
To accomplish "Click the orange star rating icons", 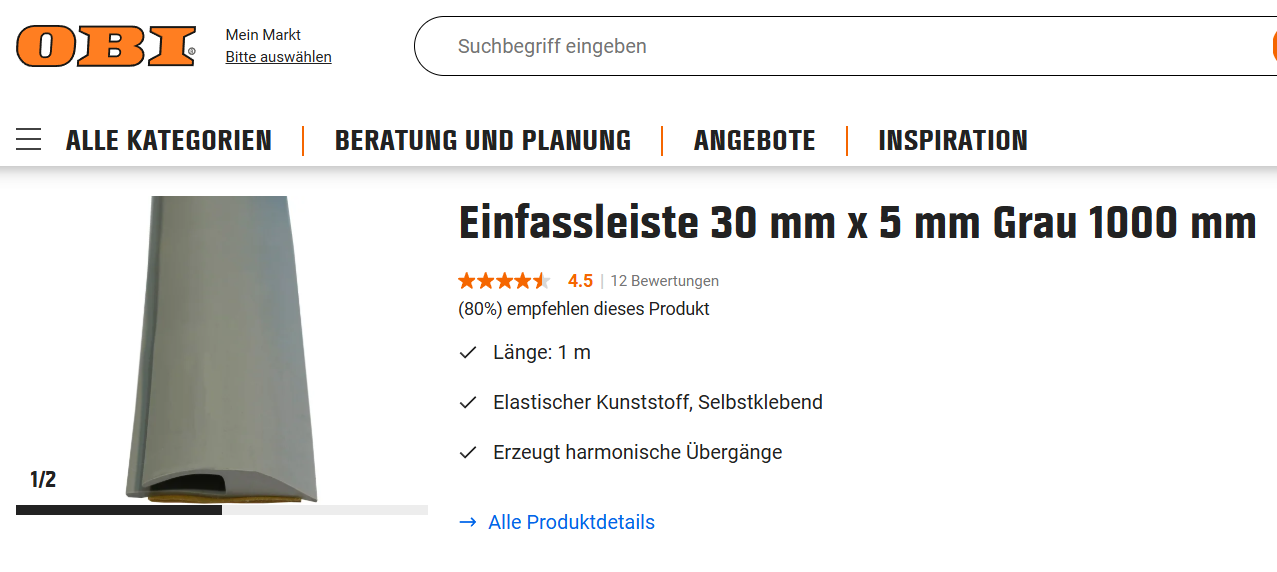I will click(x=504, y=281).
